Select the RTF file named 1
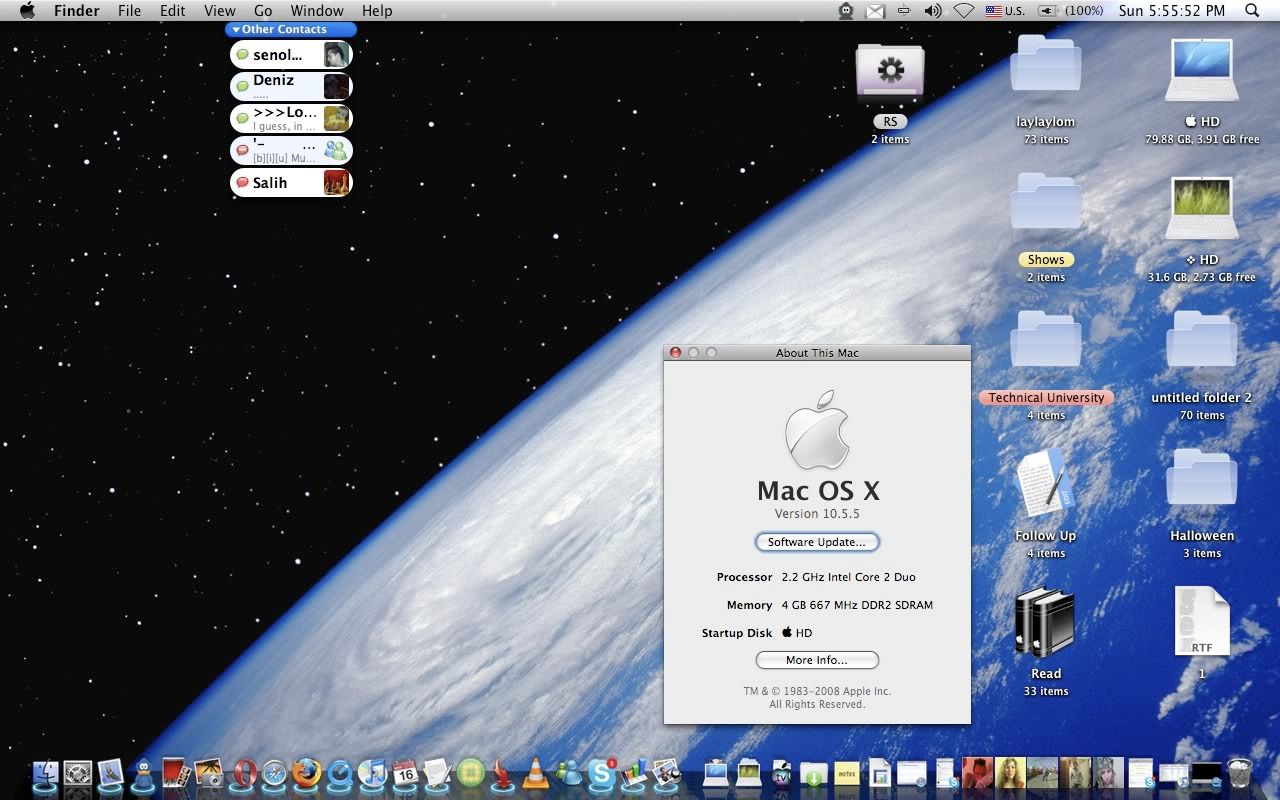 point(1202,622)
